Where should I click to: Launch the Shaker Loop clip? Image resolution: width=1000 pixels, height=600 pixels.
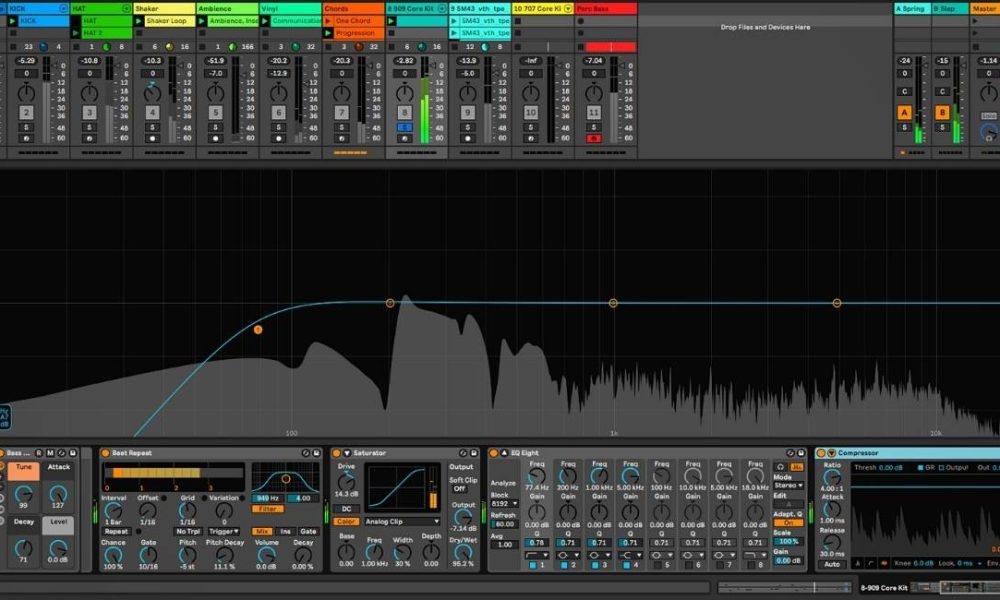(x=139, y=21)
